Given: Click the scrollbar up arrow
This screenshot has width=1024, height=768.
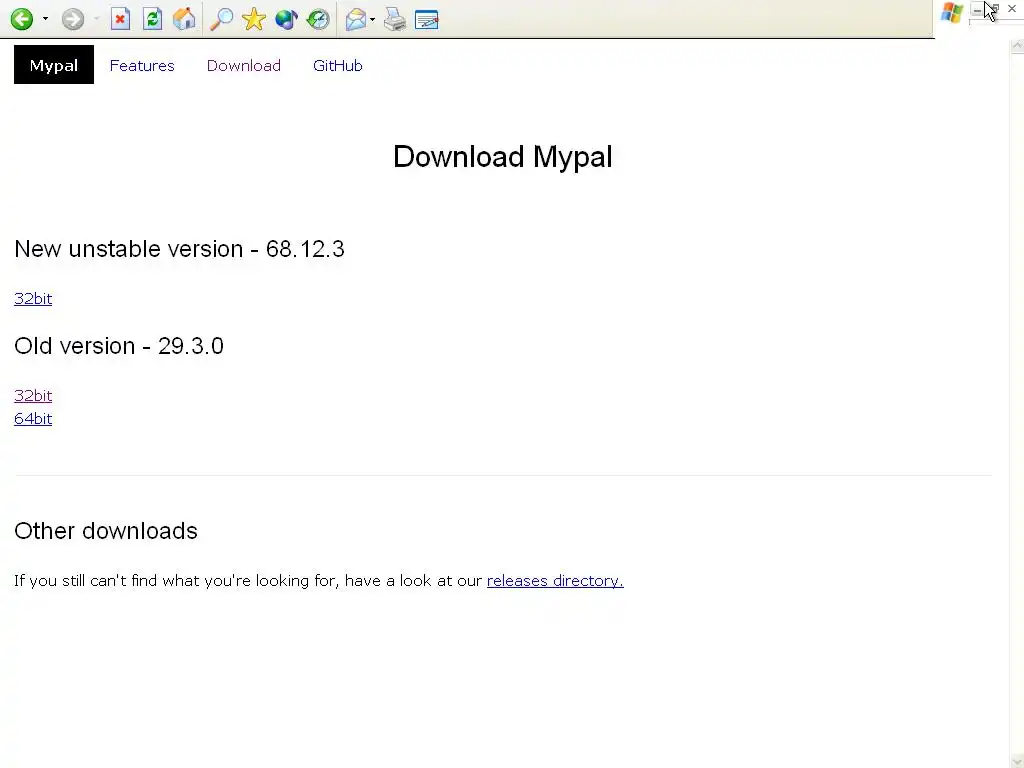Looking at the screenshot, I should point(1017,46).
